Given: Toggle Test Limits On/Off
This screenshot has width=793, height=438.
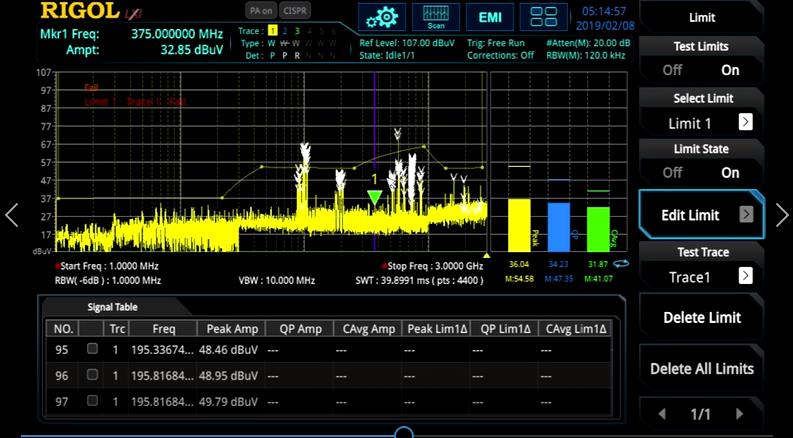Looking at the screenshot, I should tap(701, 70).
